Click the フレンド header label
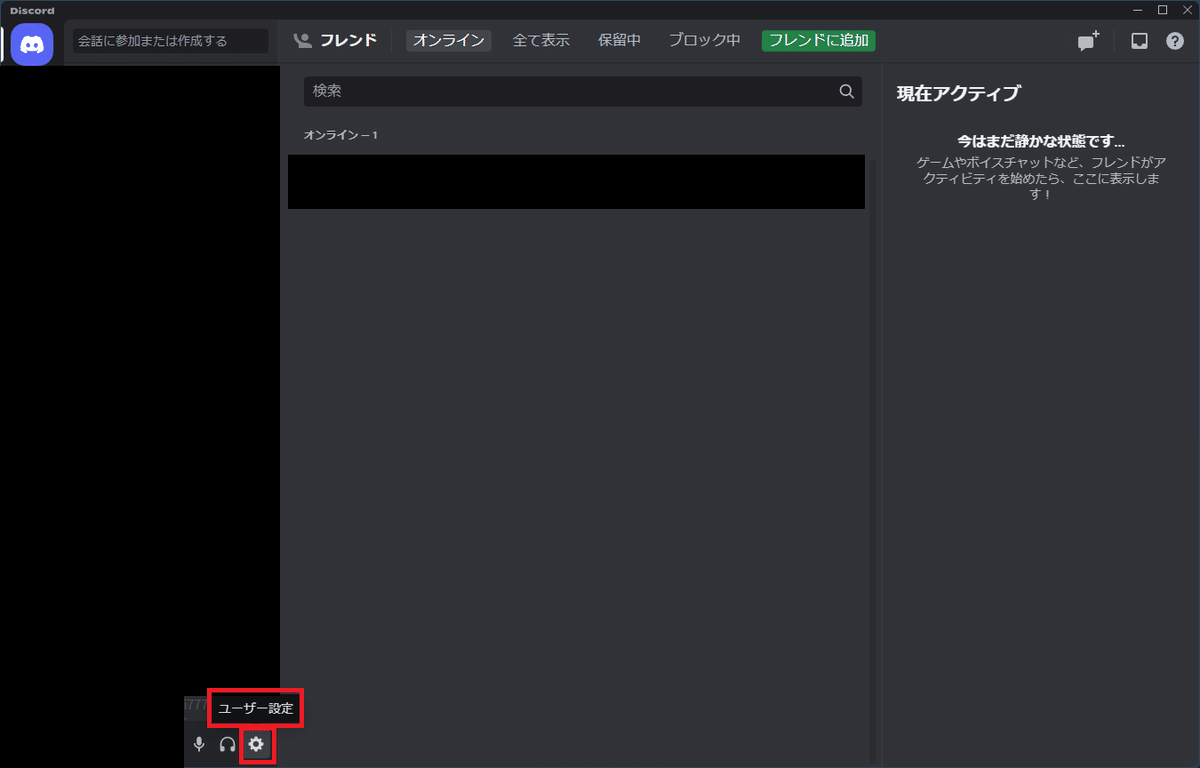Viewport: 1200px width, 768px height. tap(348, 41)
